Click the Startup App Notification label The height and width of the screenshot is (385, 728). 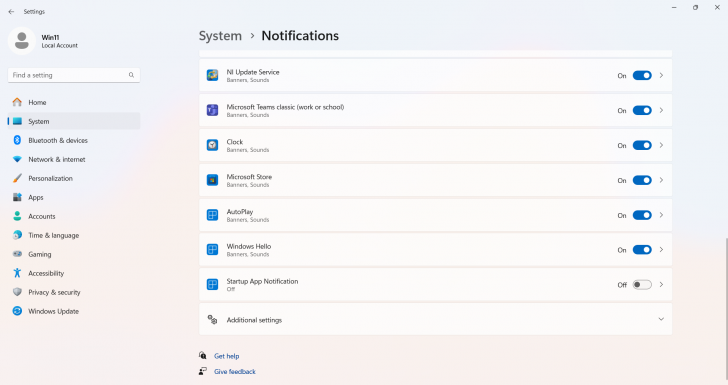point(262,281)
